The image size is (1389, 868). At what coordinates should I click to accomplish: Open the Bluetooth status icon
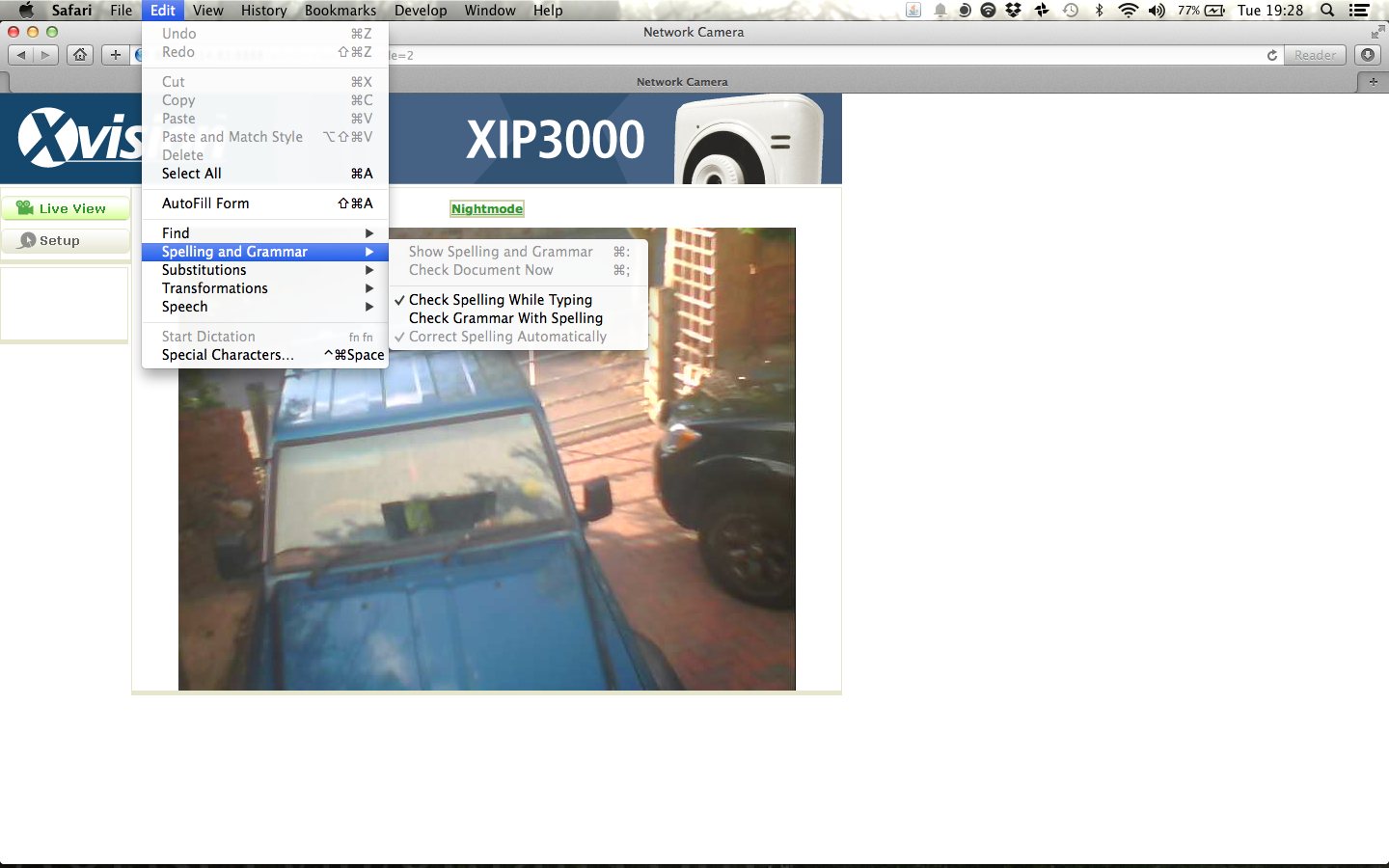[x=1099, y=11]
